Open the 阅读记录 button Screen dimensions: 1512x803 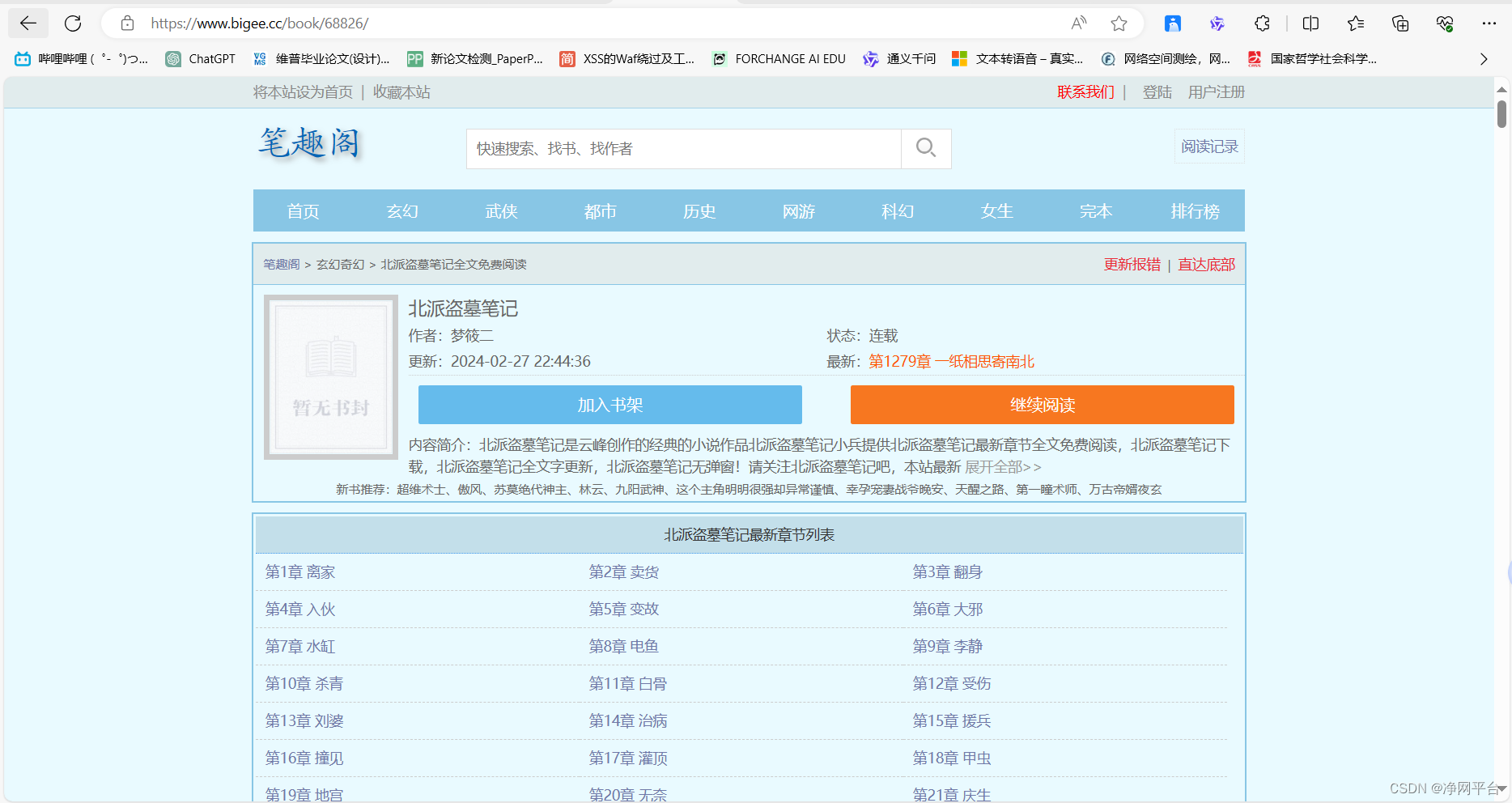(1209, 147)
